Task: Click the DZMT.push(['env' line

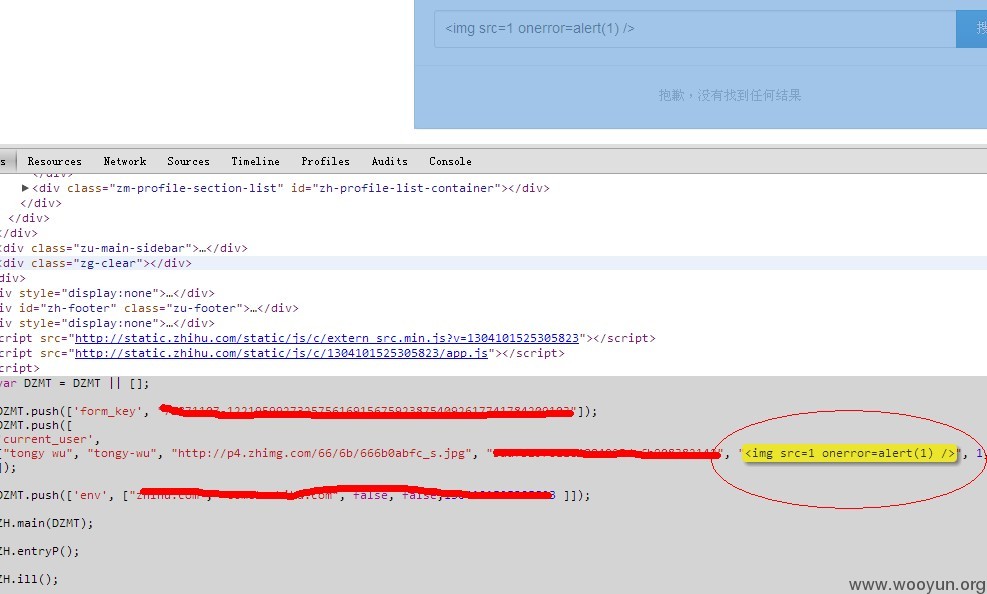Action: (x=295, y=495)
